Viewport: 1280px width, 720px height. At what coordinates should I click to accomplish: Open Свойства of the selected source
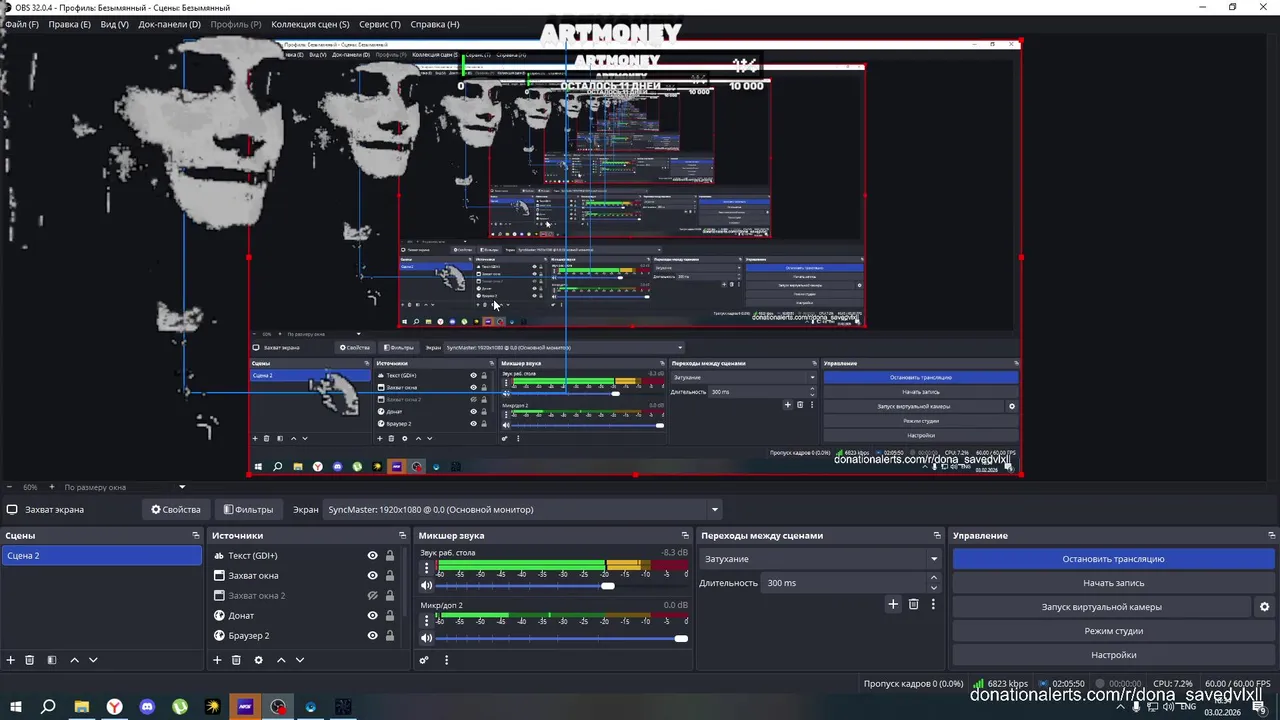(176, 510)
